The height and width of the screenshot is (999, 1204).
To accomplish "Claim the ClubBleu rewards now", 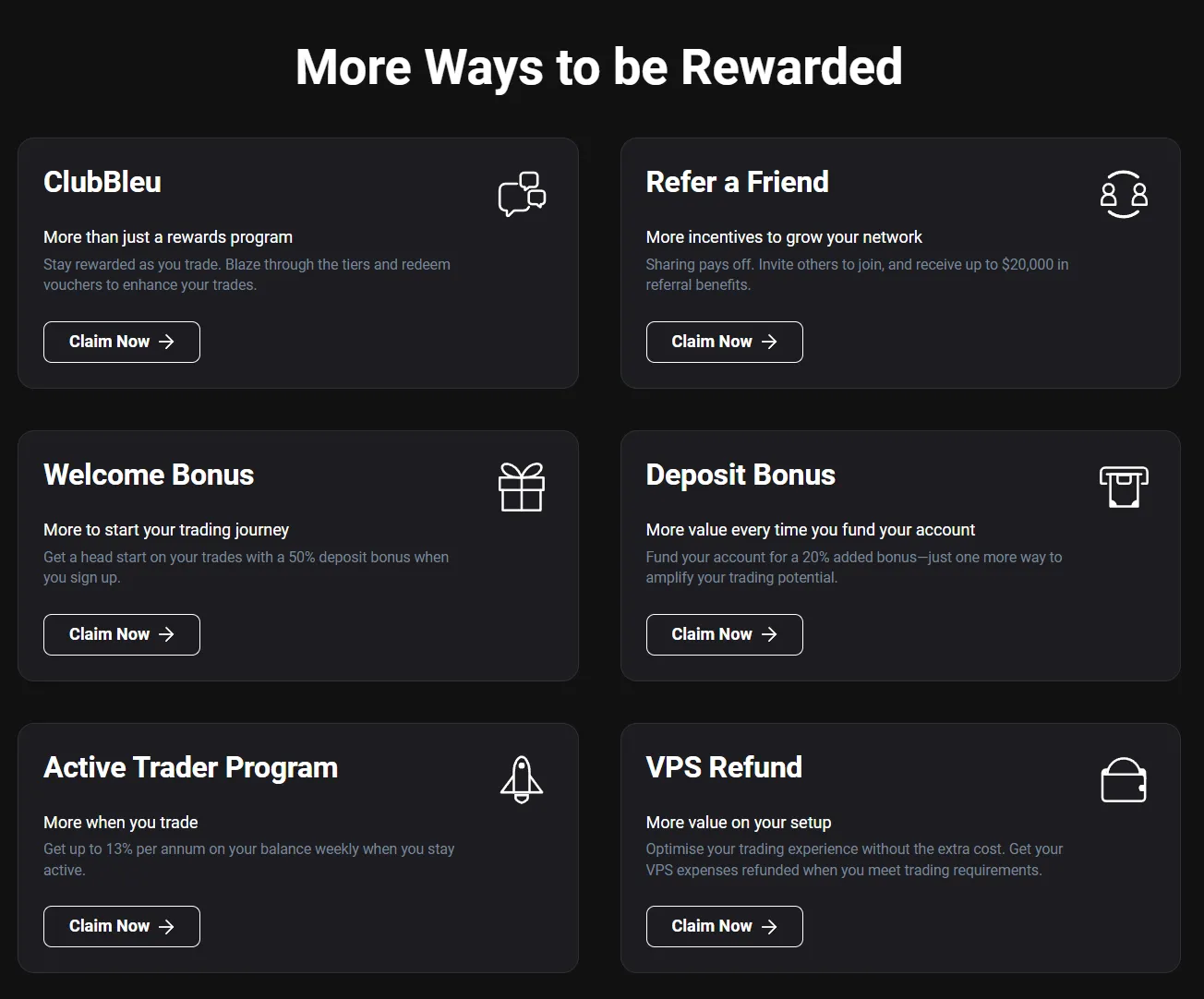I will point(122,342).
